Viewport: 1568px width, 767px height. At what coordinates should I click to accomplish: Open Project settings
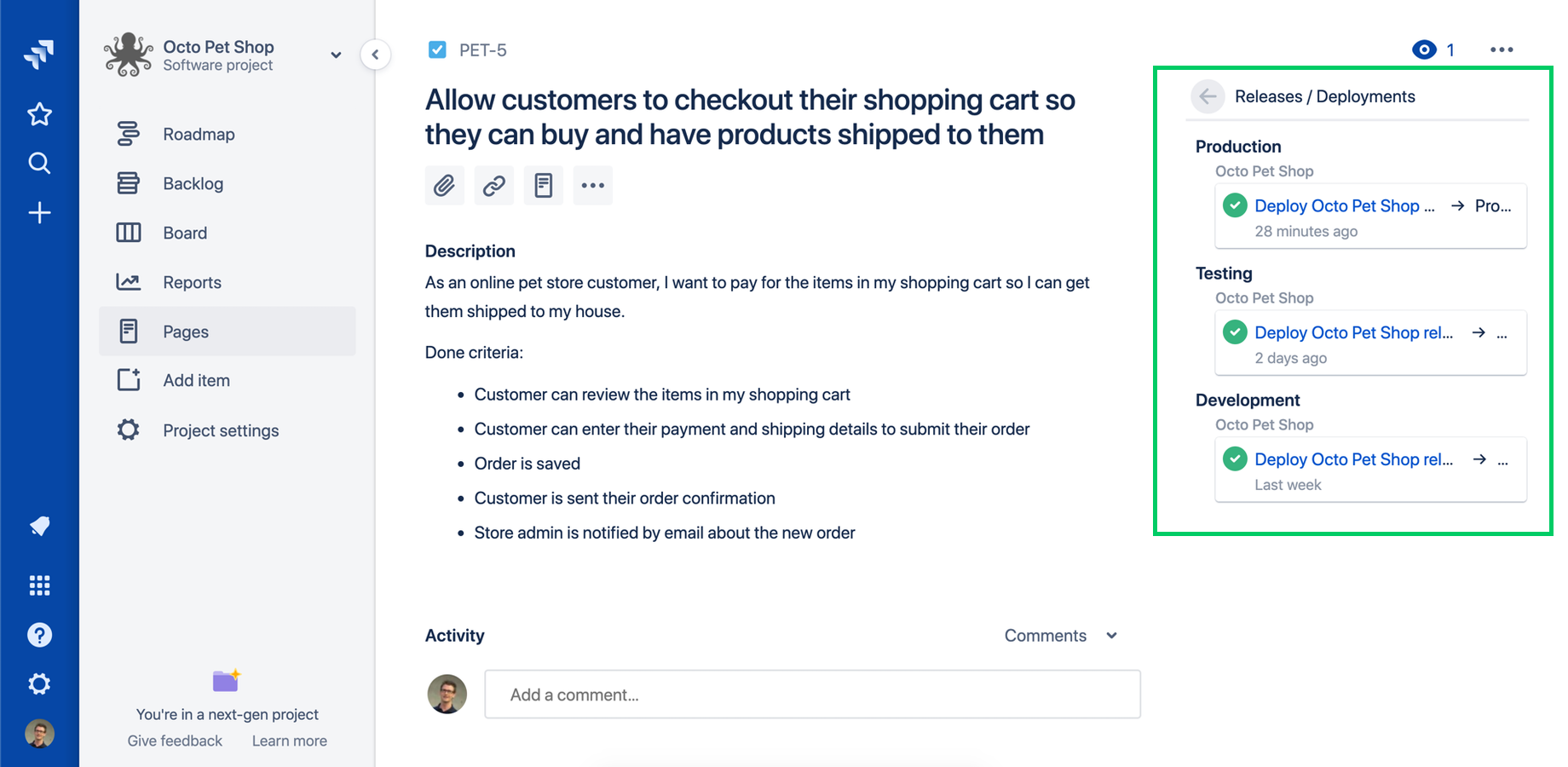point(220,430)
